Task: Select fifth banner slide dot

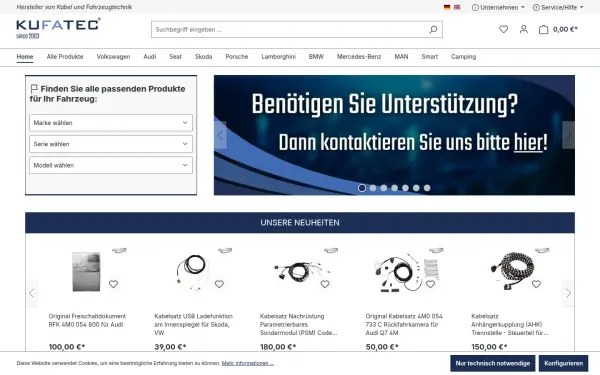Action: tap(405, 188)
